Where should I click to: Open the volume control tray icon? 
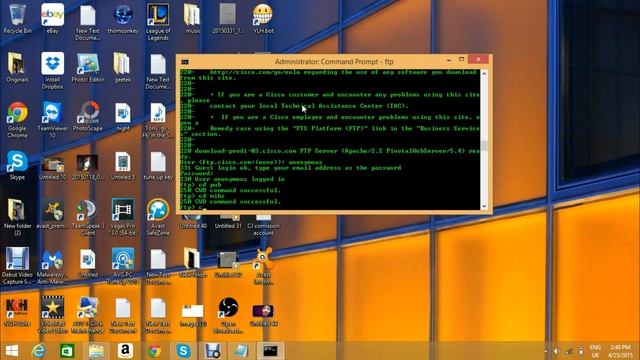click(556, 351)
